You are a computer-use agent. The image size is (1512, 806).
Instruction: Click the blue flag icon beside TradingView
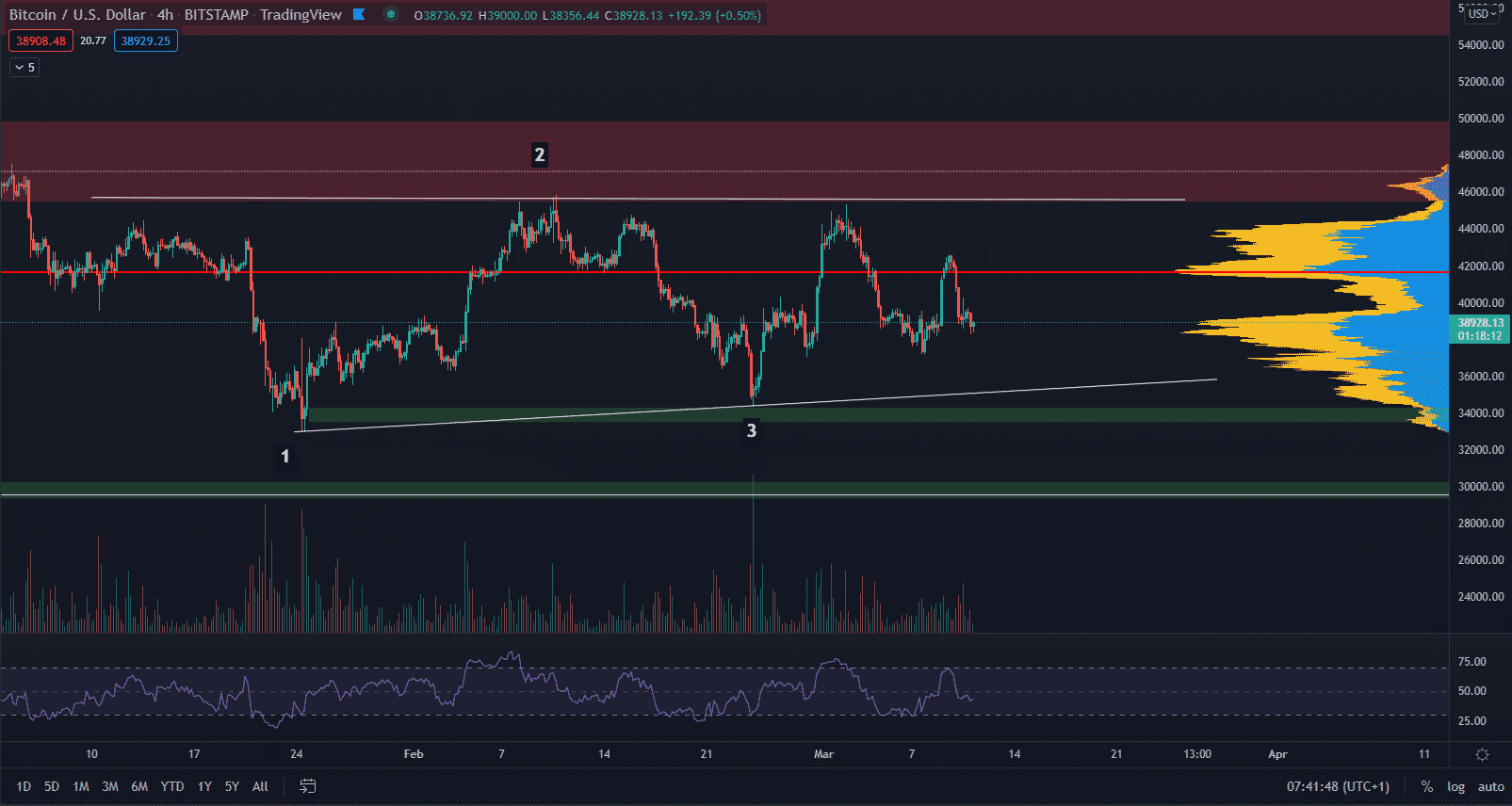(x=359, y=14)
